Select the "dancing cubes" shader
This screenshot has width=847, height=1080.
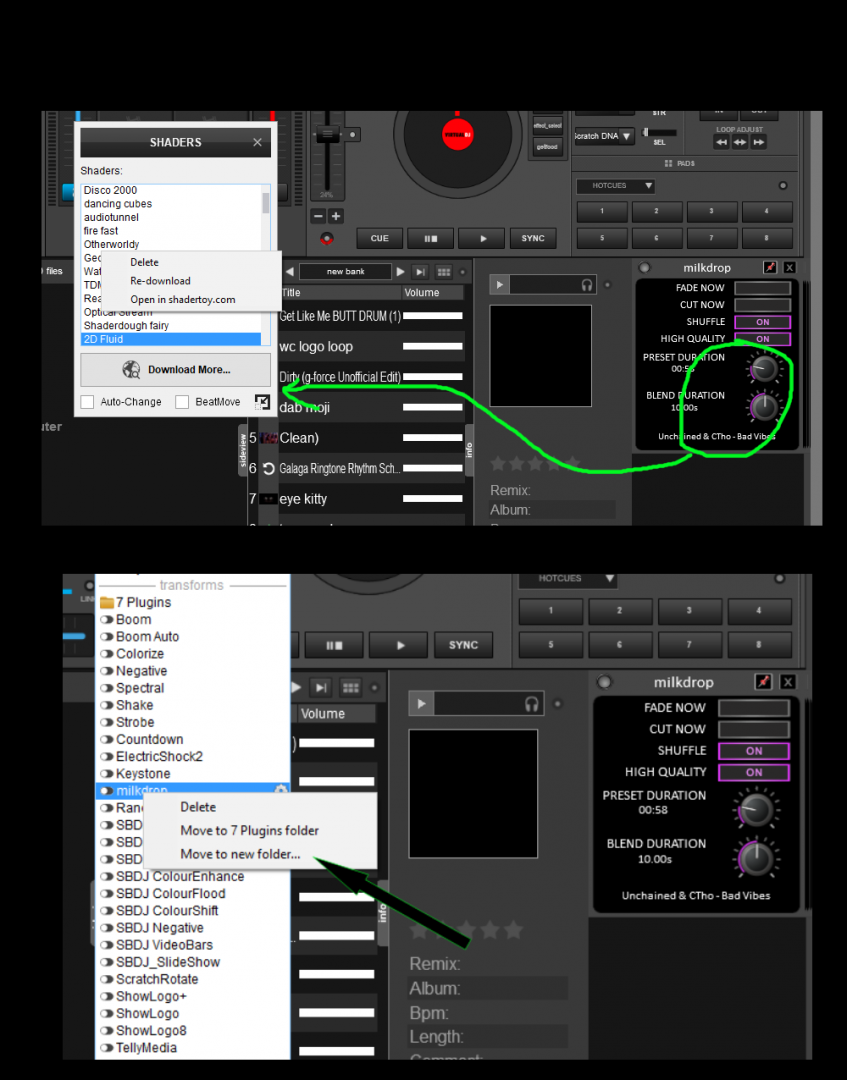click(118, 204)
